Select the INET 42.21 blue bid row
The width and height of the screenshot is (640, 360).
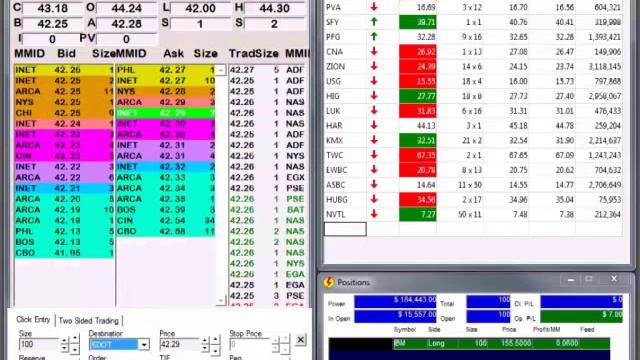point(64,188)
